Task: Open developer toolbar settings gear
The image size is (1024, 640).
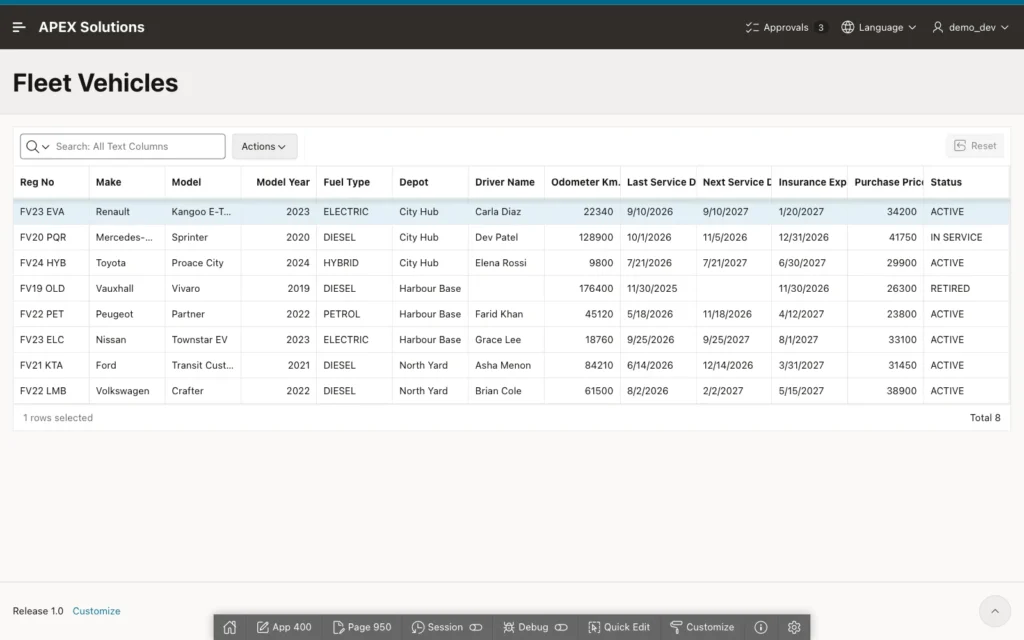Action: tap(794, 627)
